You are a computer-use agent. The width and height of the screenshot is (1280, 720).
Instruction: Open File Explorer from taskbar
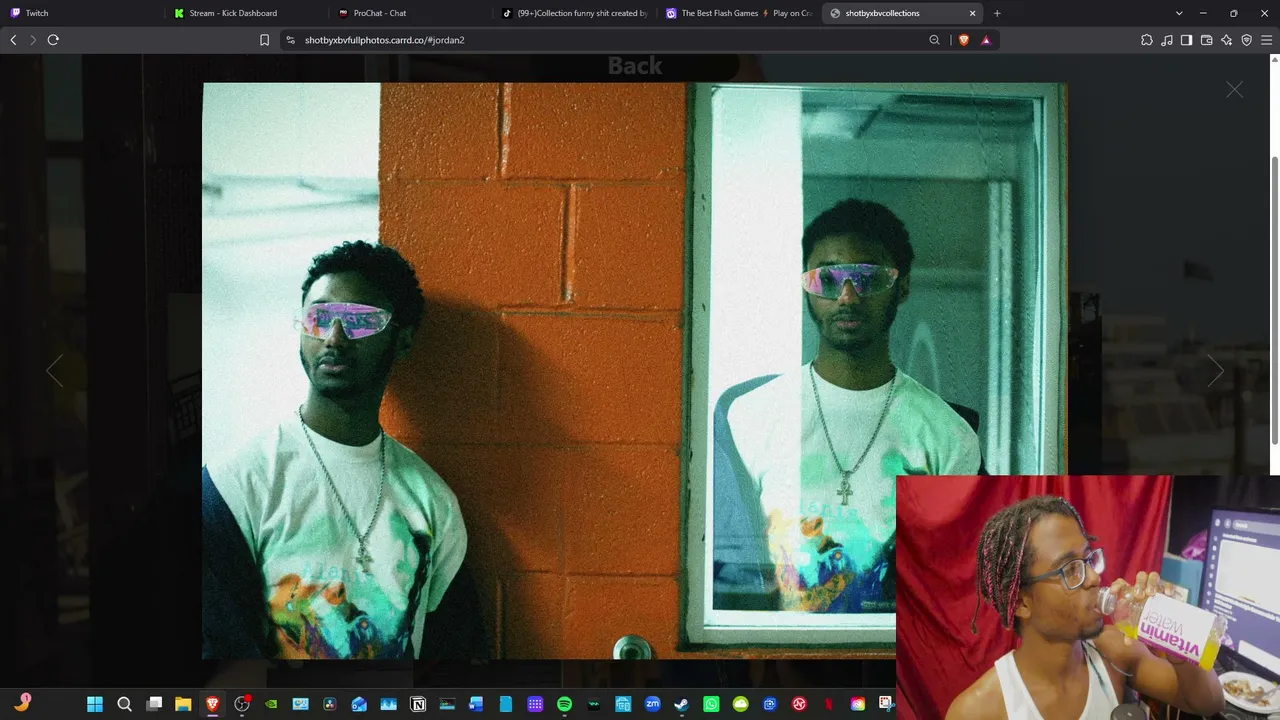[183, 704]
